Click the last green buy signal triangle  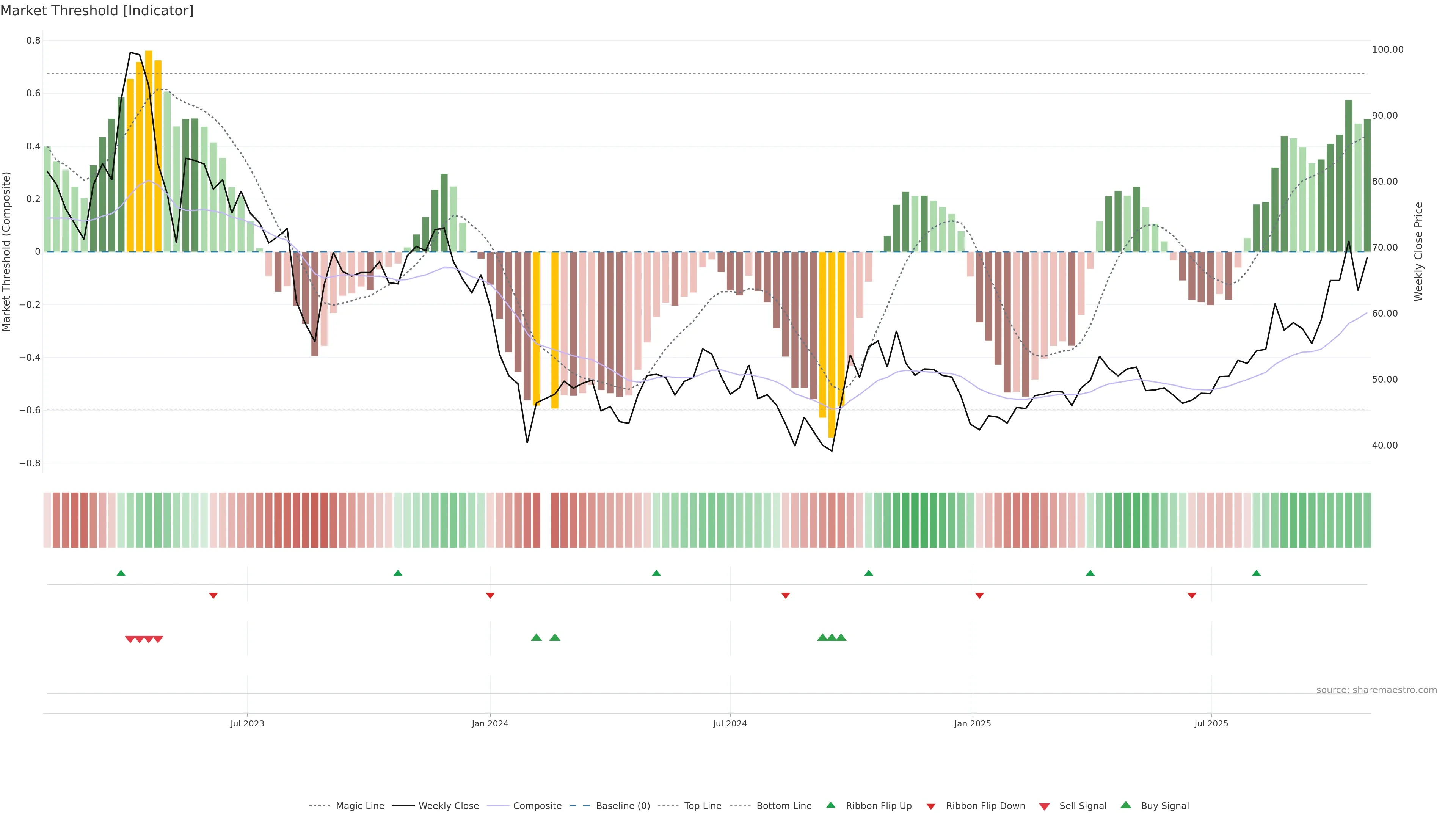tap(841, 637)
